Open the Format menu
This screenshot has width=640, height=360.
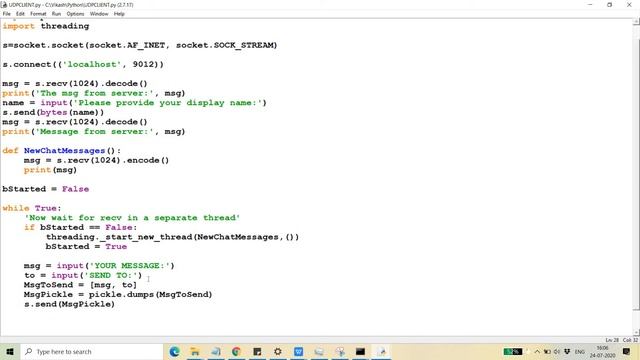38,14
